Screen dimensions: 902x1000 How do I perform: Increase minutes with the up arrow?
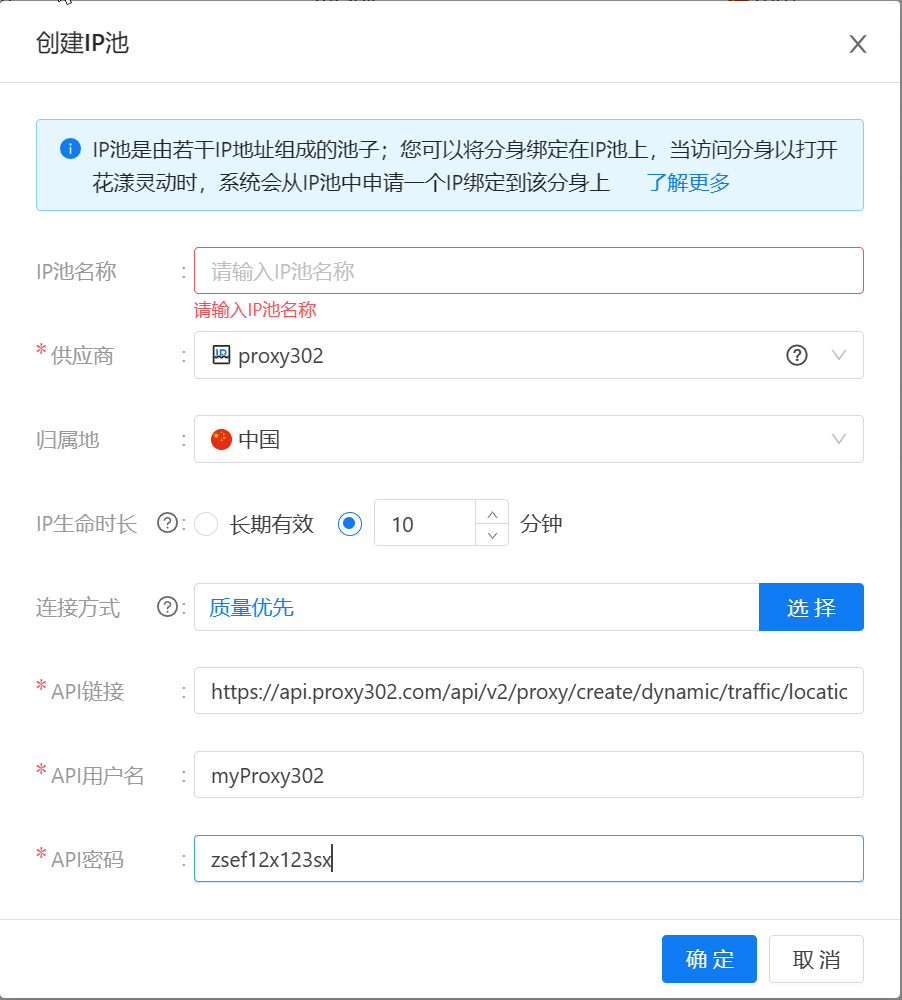[492, 512]
